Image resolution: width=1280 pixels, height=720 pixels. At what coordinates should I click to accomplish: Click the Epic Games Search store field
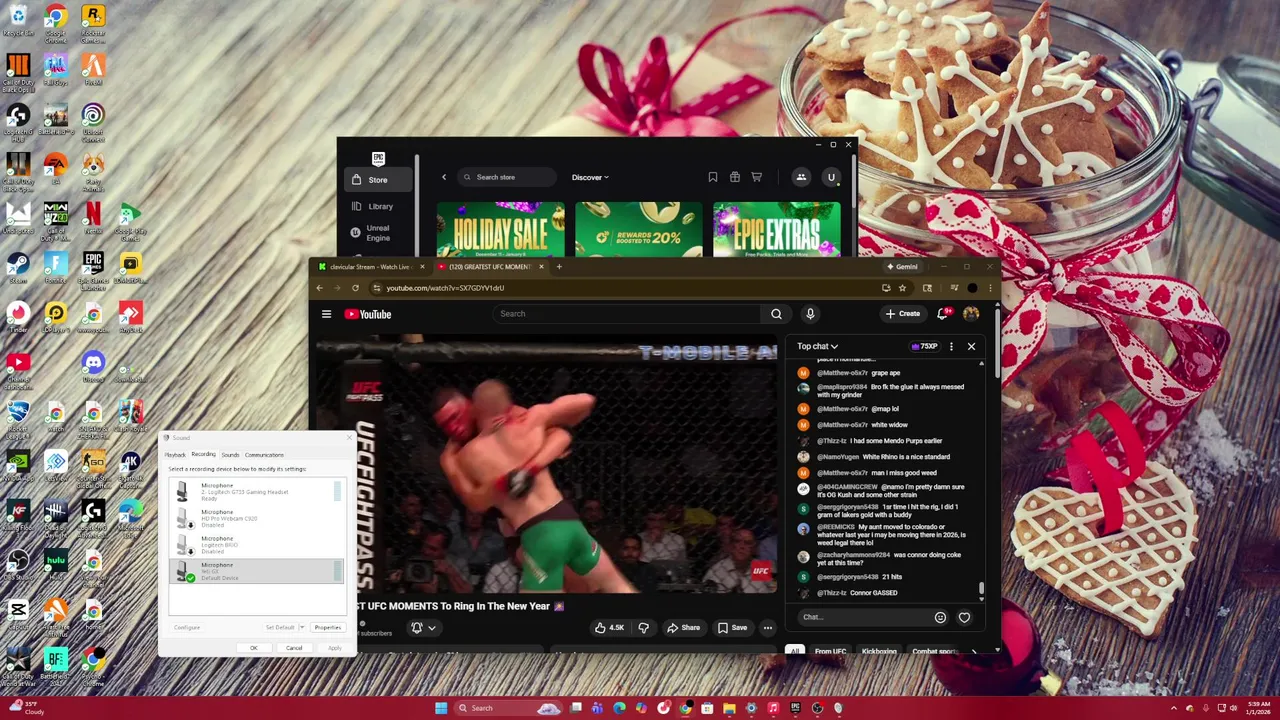click(x=507, y=177)
